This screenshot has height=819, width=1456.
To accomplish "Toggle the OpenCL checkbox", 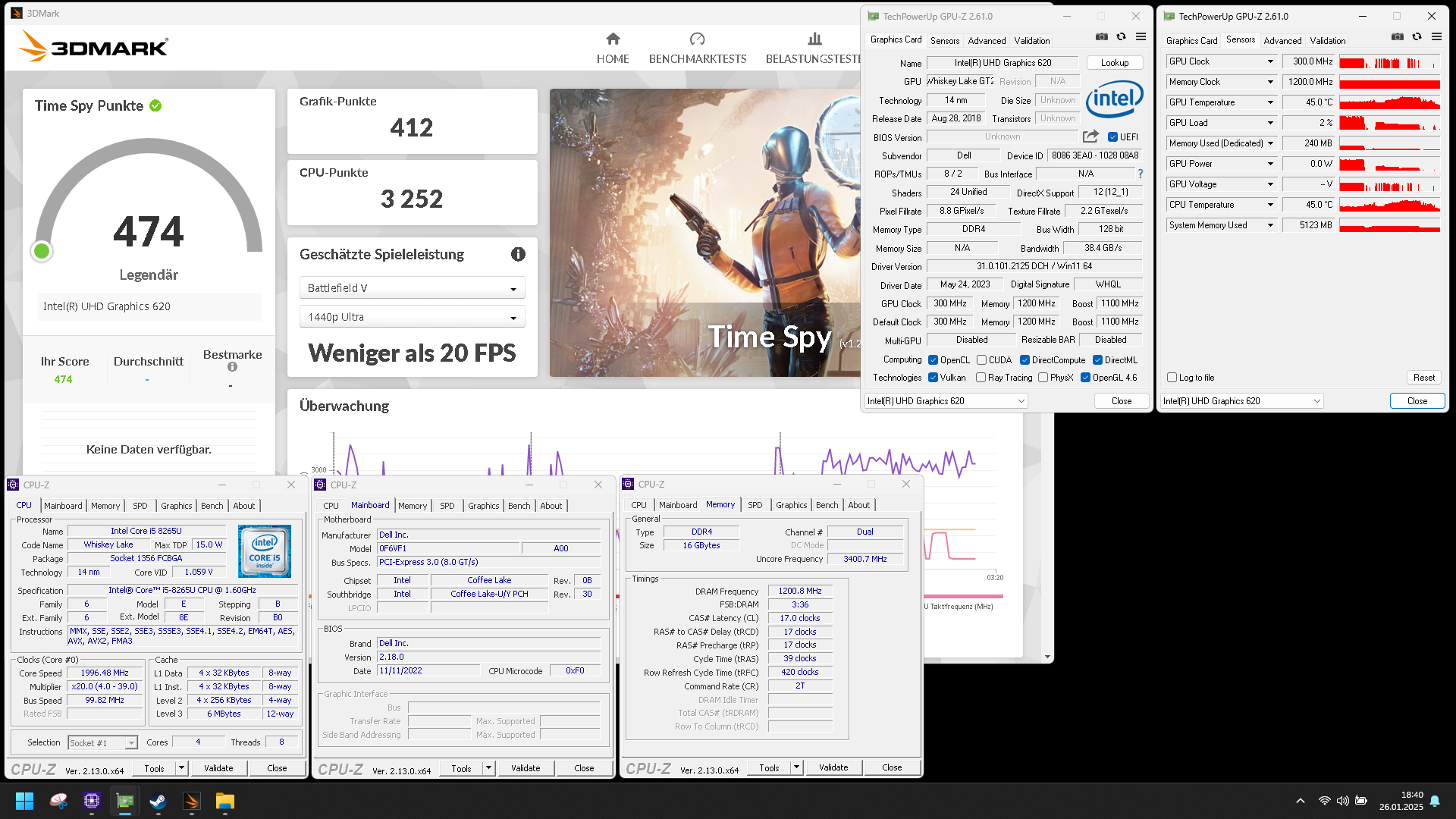I will (x=934, y=360).
